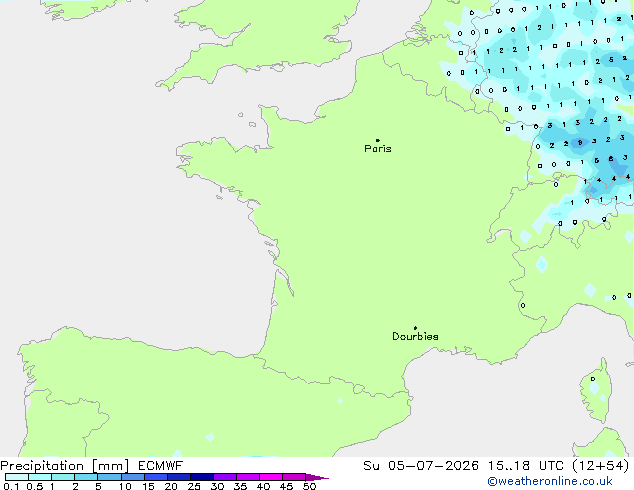Screen dimensions: 634x490
Task: Pick the 5–10 mm legend swatch
Action: [x=109, y=477]
